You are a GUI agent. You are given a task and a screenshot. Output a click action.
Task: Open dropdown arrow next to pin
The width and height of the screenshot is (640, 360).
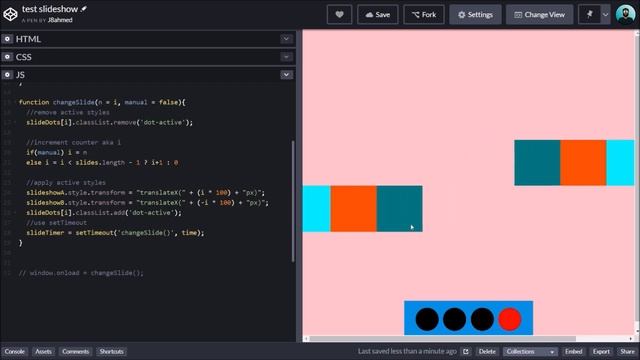[605, 15]
